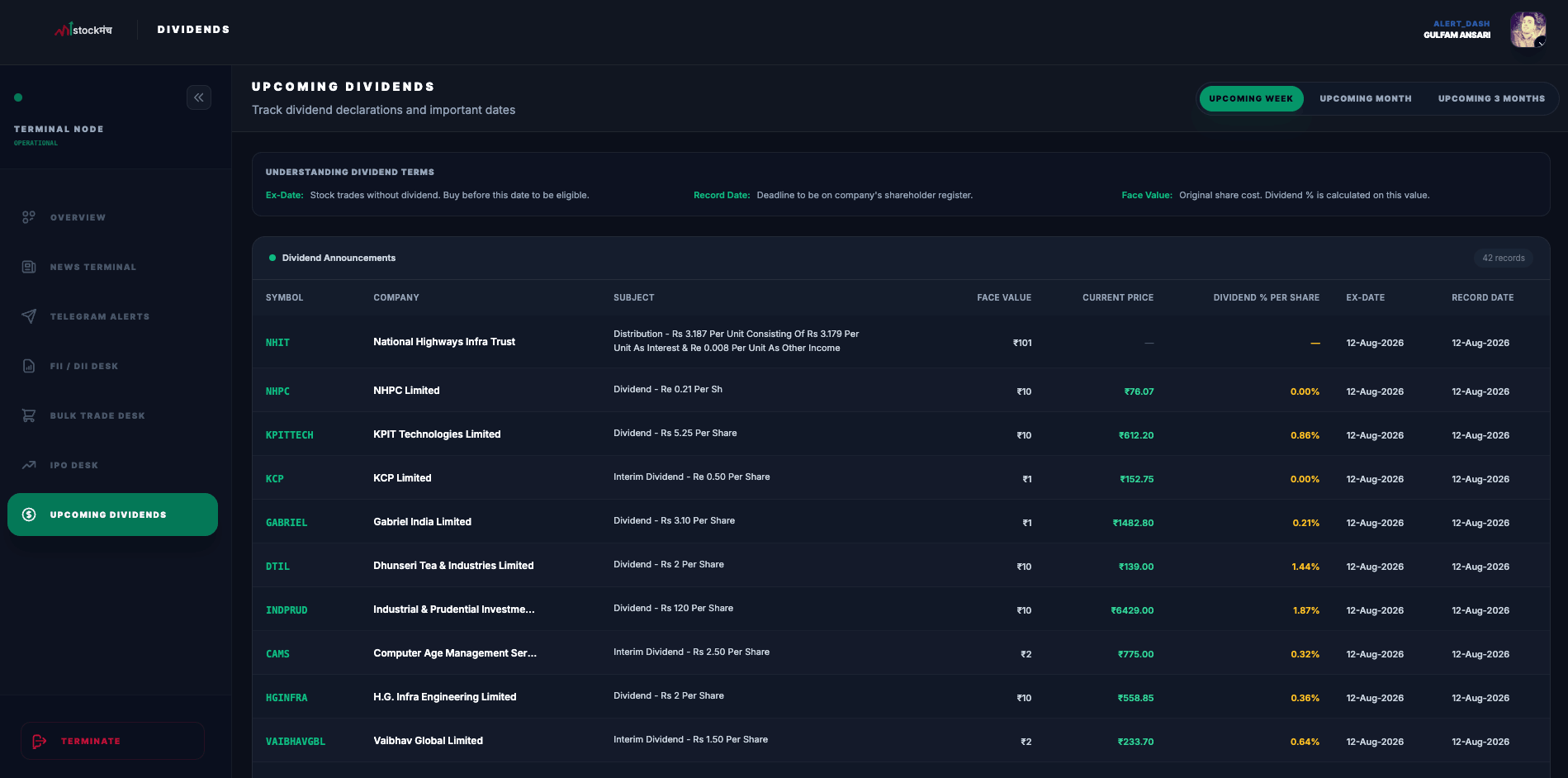The height and width of the screenshot is (778, 1568).
Task: Open the Overview grid icon
Action: 29,217
